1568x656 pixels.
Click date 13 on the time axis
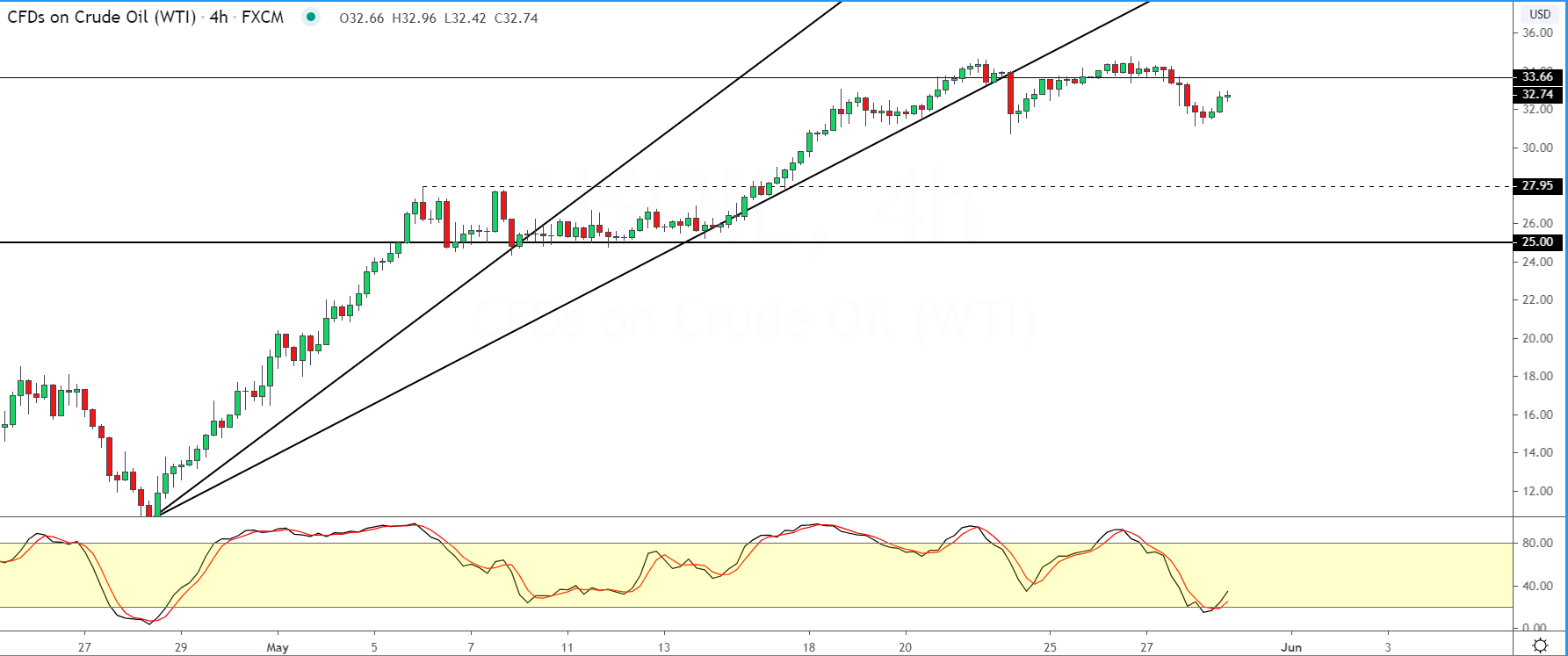pyautogui.click(x=664, y=647)
